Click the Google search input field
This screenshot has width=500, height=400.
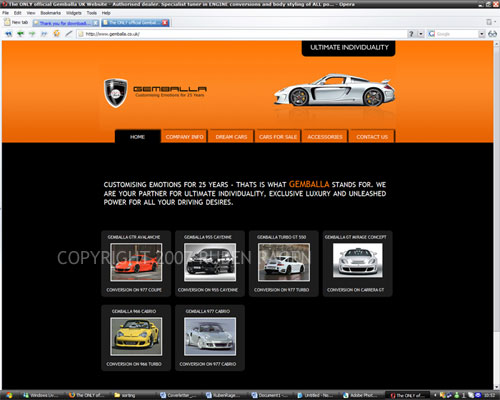[457, 34]
